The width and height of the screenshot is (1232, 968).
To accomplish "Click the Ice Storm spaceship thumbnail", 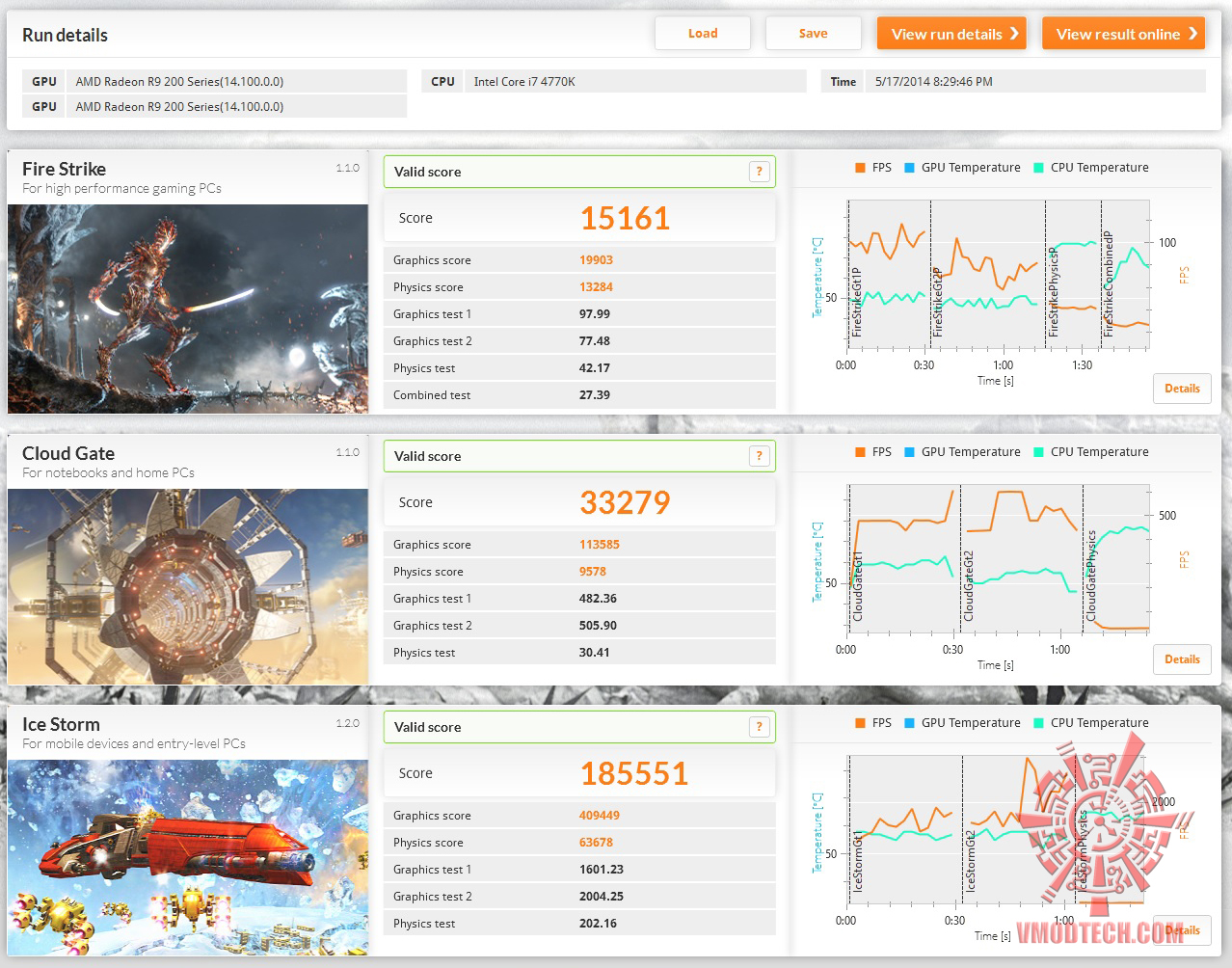I will coord(188,858).
